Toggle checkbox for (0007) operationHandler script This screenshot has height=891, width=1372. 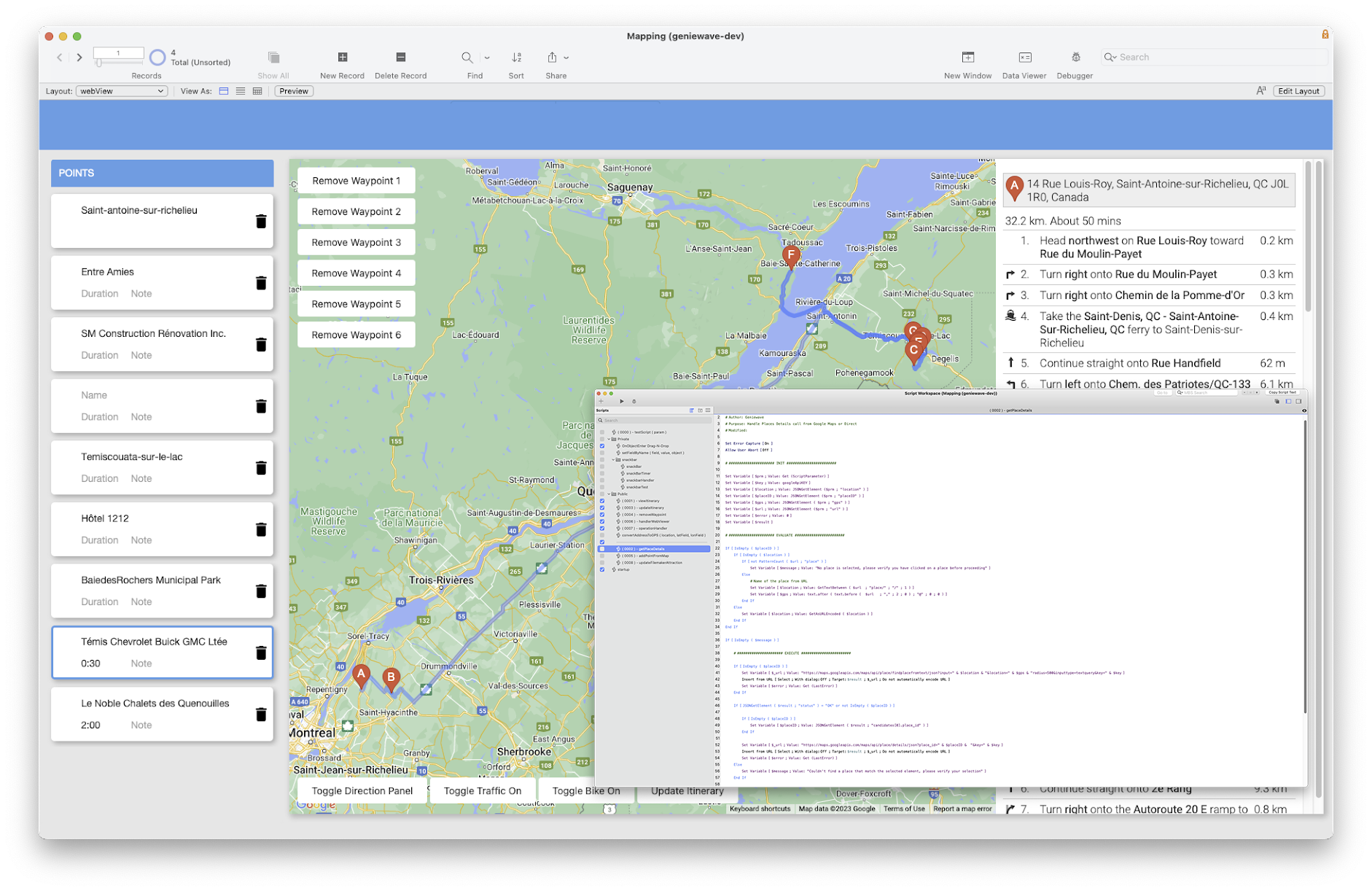pyautogui.click(x=602, y=529)
